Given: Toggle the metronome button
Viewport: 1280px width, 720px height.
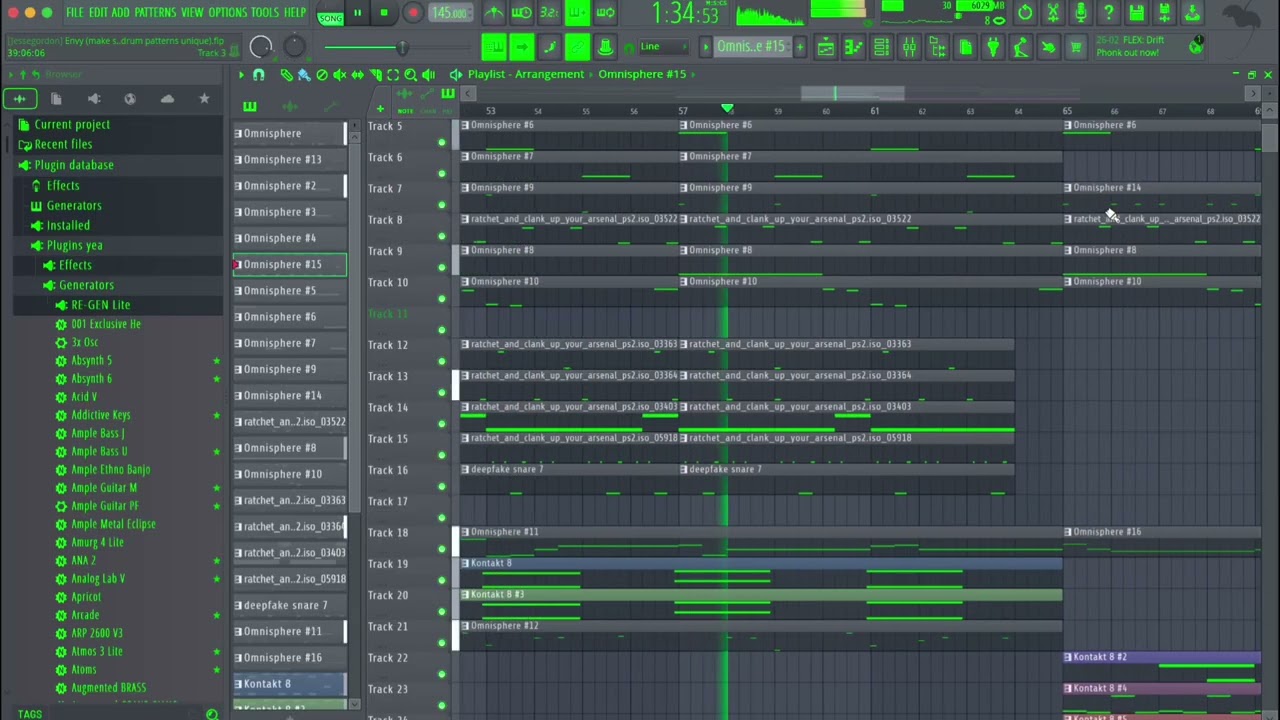Looking at the screenshot, I should point(494,13).
